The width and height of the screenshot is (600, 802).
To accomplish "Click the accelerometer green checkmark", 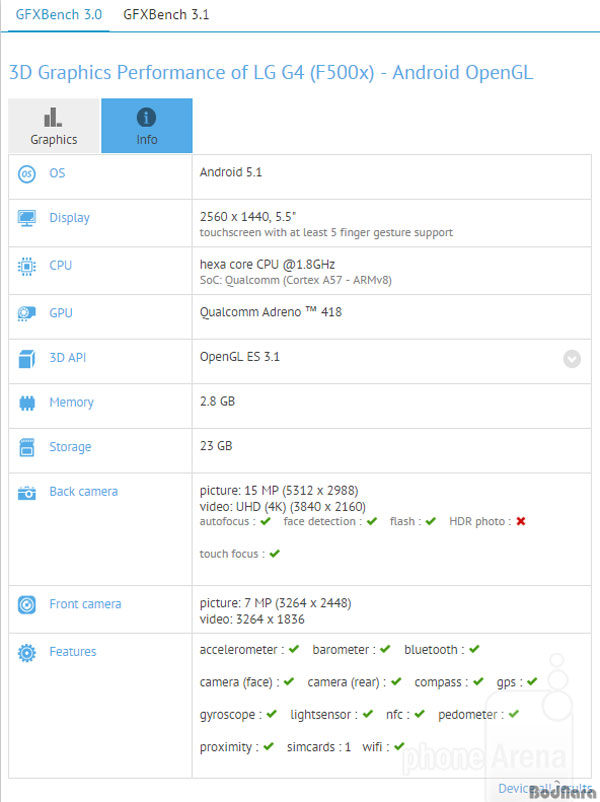I will [x=294, y=649].
